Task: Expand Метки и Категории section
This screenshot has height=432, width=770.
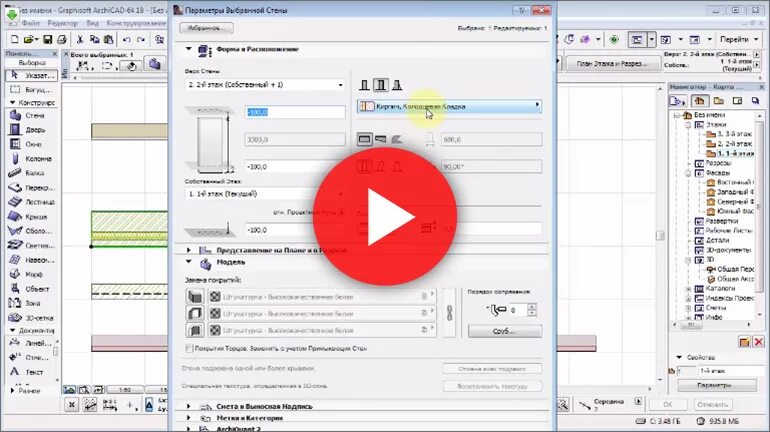Action: (189, 418)
